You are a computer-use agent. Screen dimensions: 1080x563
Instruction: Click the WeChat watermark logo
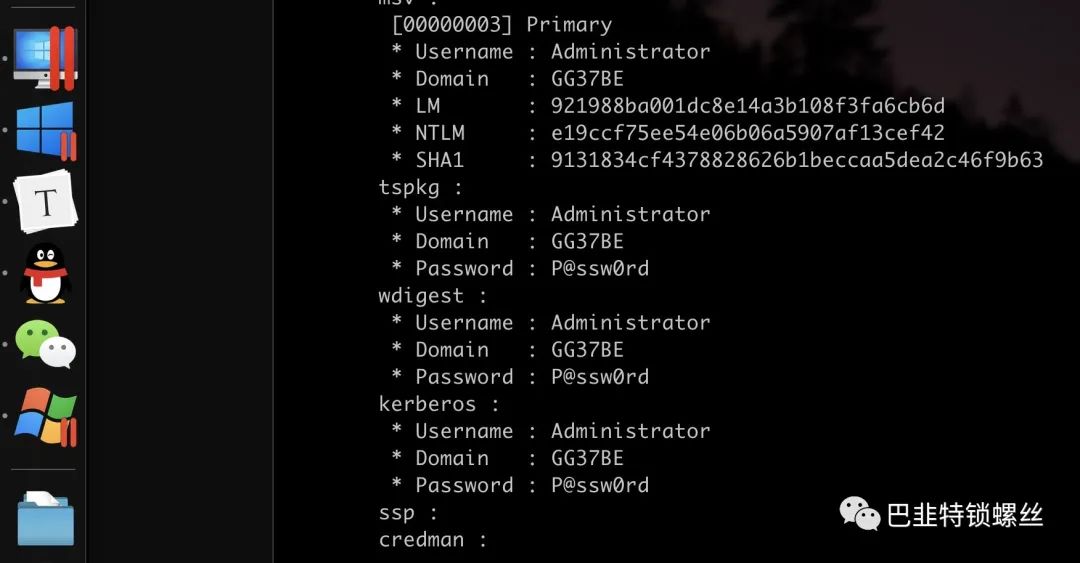coord(859,514)
